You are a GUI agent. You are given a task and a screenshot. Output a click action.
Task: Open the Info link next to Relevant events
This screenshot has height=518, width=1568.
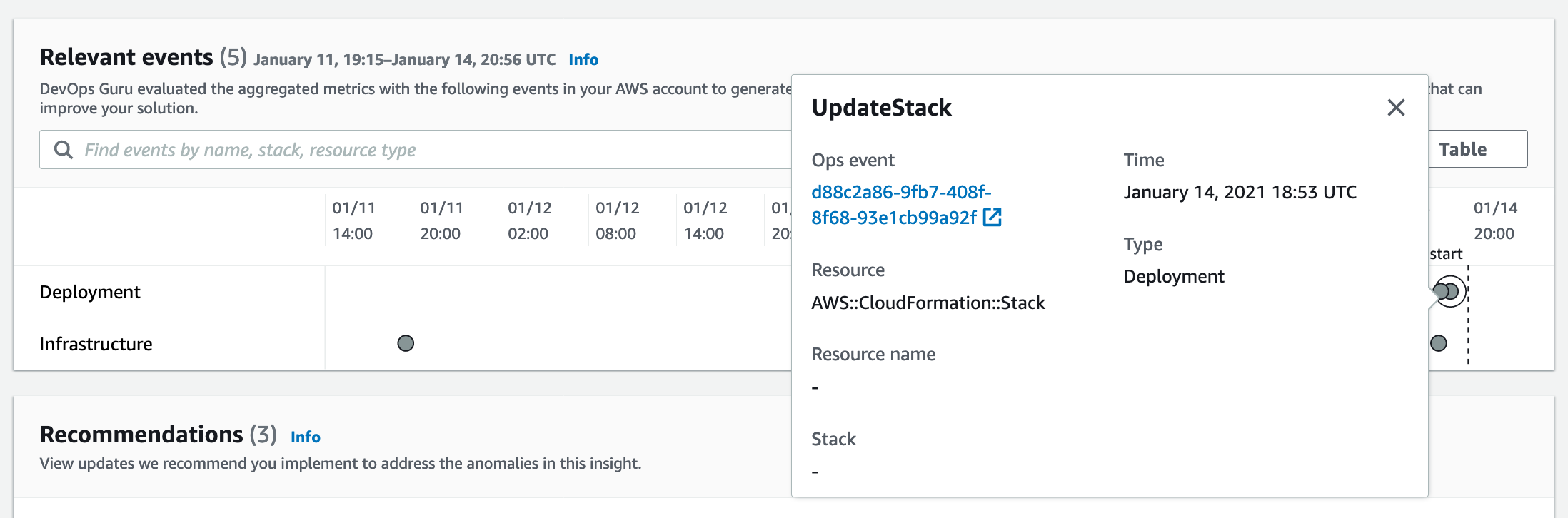[x=583, y=60]
